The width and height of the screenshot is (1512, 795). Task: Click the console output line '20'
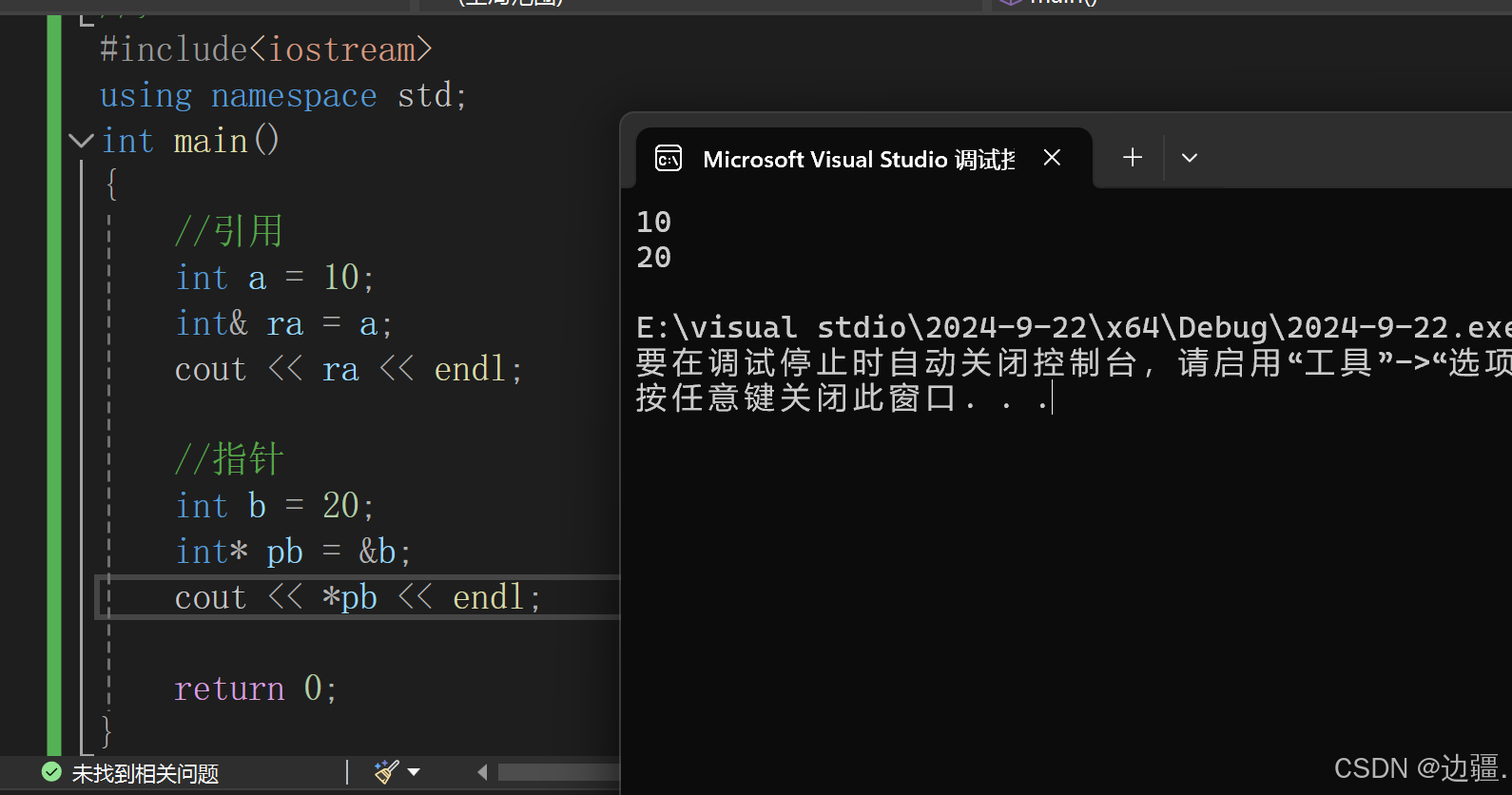point(654,258)
